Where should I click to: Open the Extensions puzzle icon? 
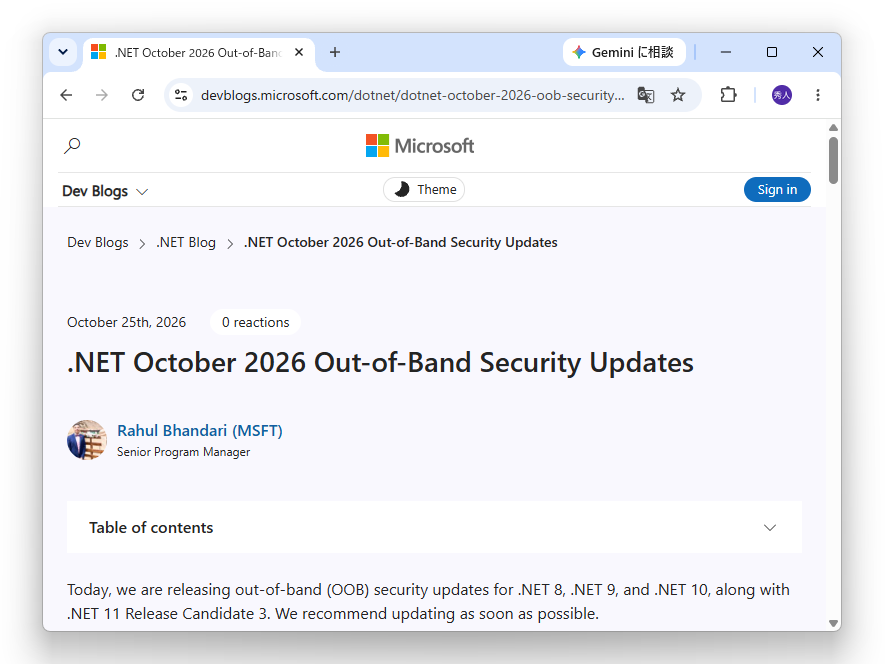(729, 95)
